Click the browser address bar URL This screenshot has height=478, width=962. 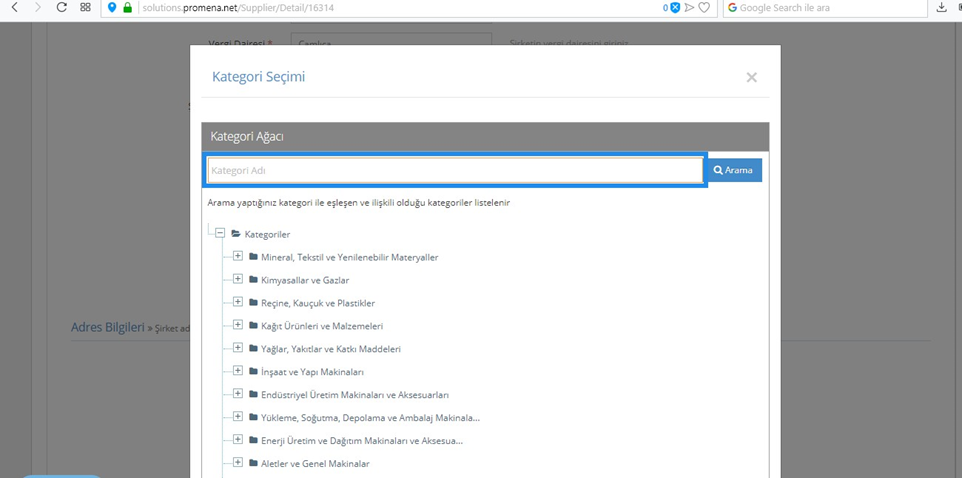pyautogui.click(x=238, y=8)
